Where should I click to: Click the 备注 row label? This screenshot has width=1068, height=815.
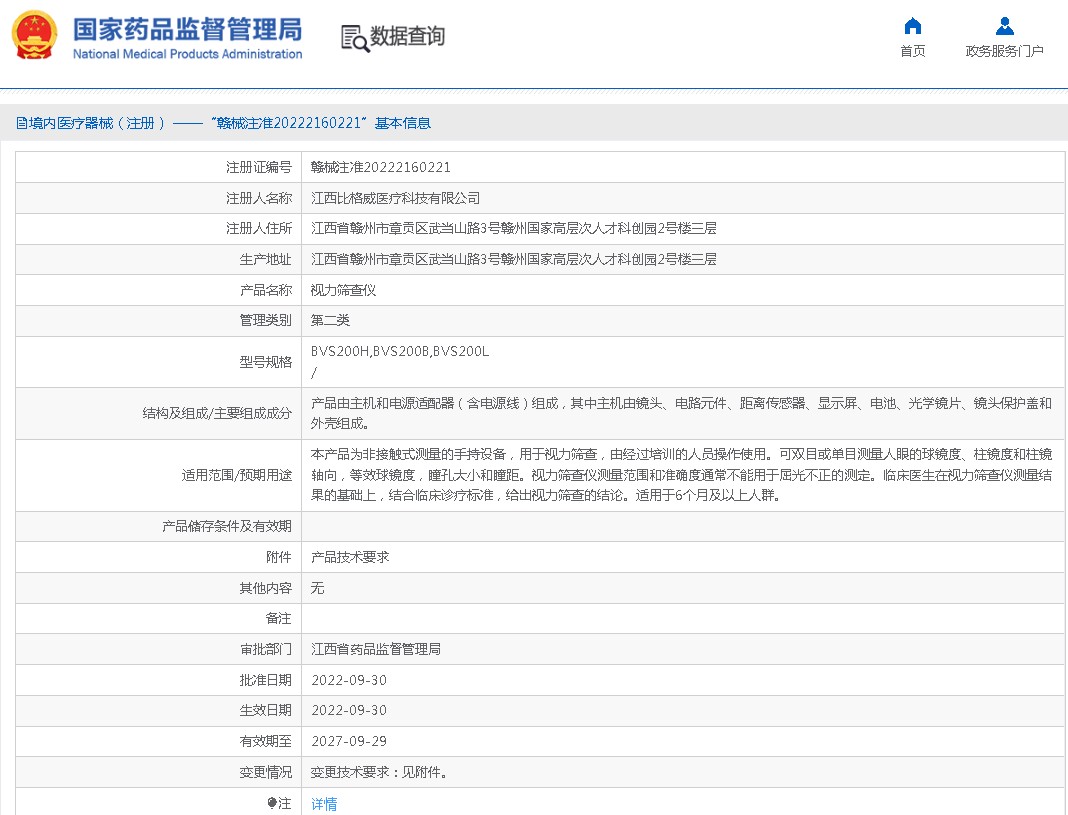(279, 618)
